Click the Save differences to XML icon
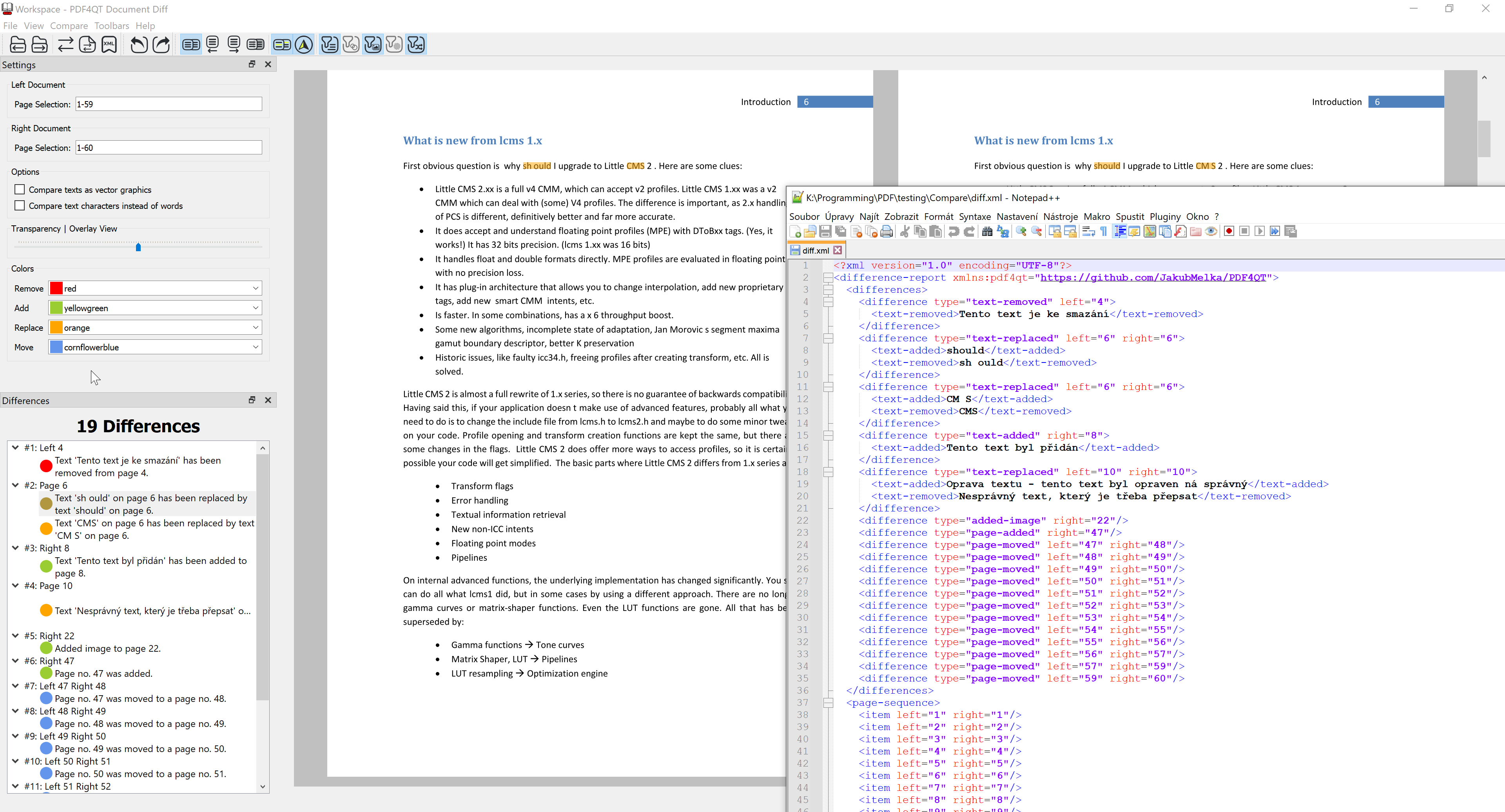 click(x=109, y=44)
